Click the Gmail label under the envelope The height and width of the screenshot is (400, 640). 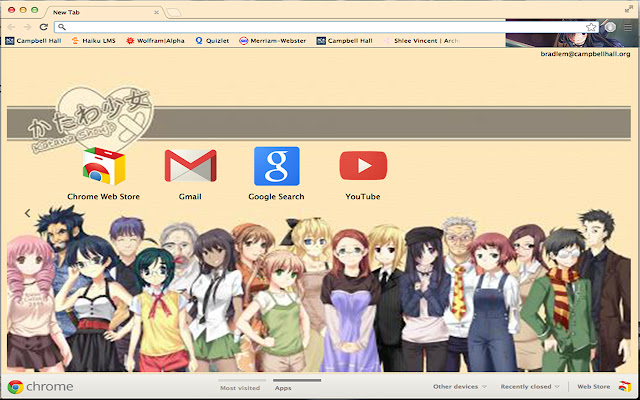(x=190, y=196)
